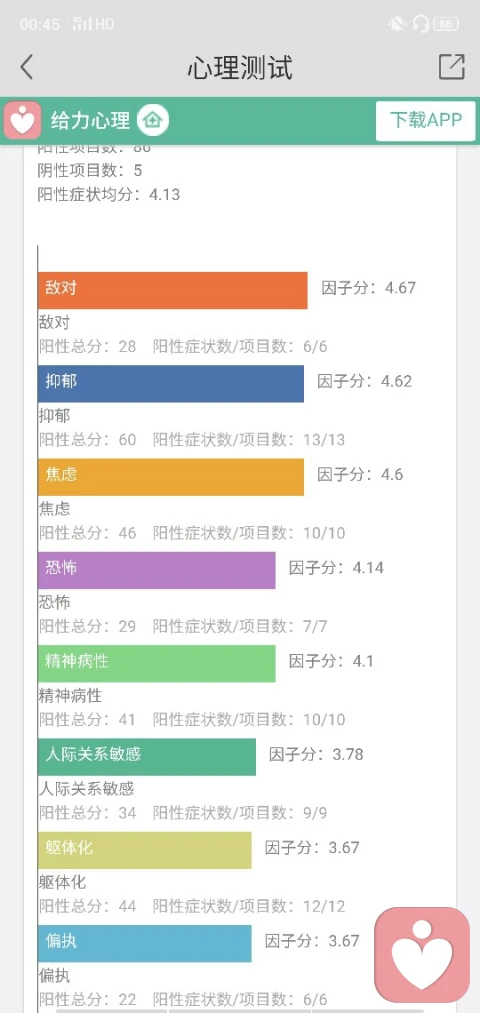Tap the battery indicator in status bar
The width and height of the screenshot is (480, 1013).
point(446,25)
